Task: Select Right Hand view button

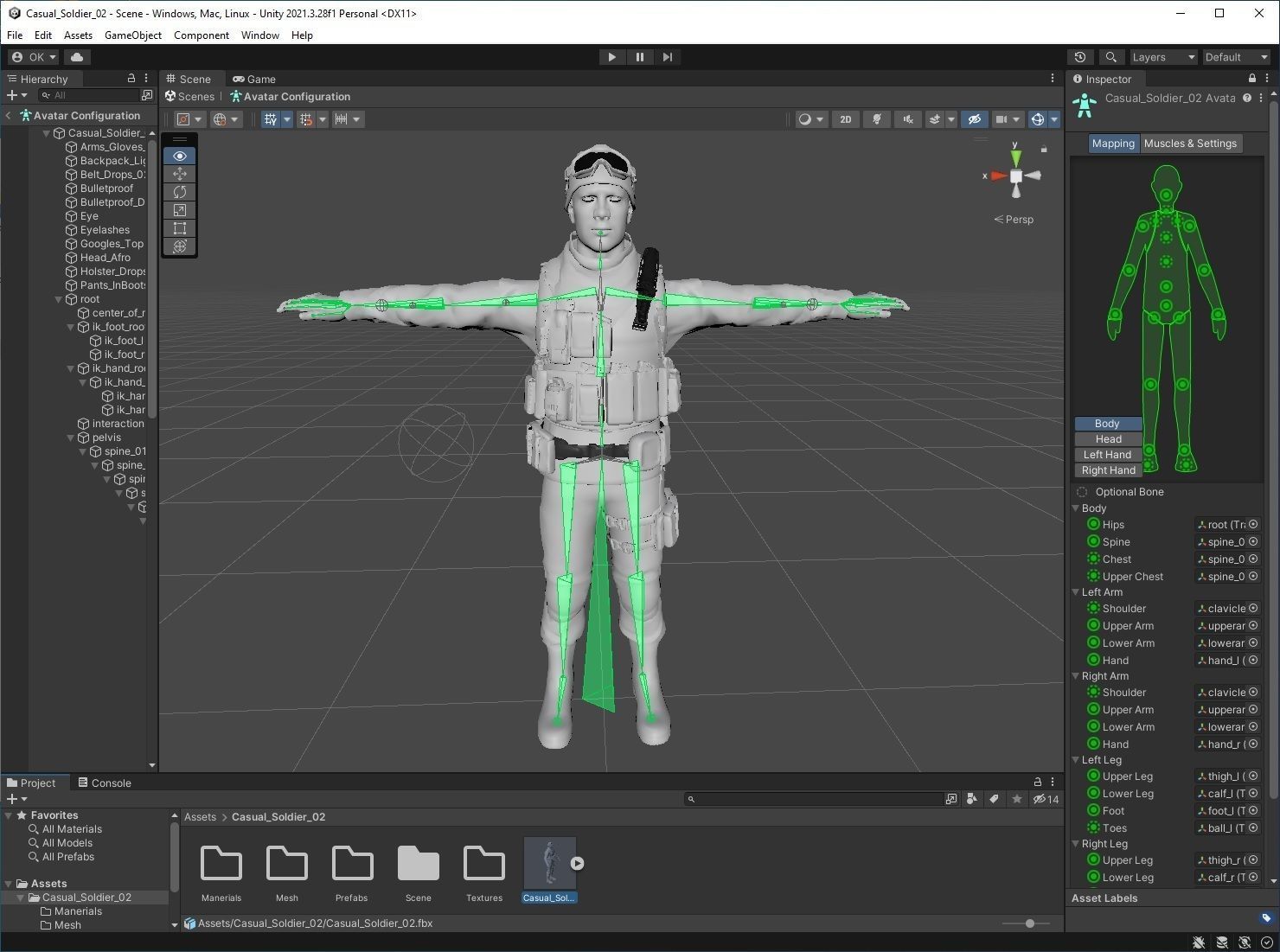Action: 1108,470
